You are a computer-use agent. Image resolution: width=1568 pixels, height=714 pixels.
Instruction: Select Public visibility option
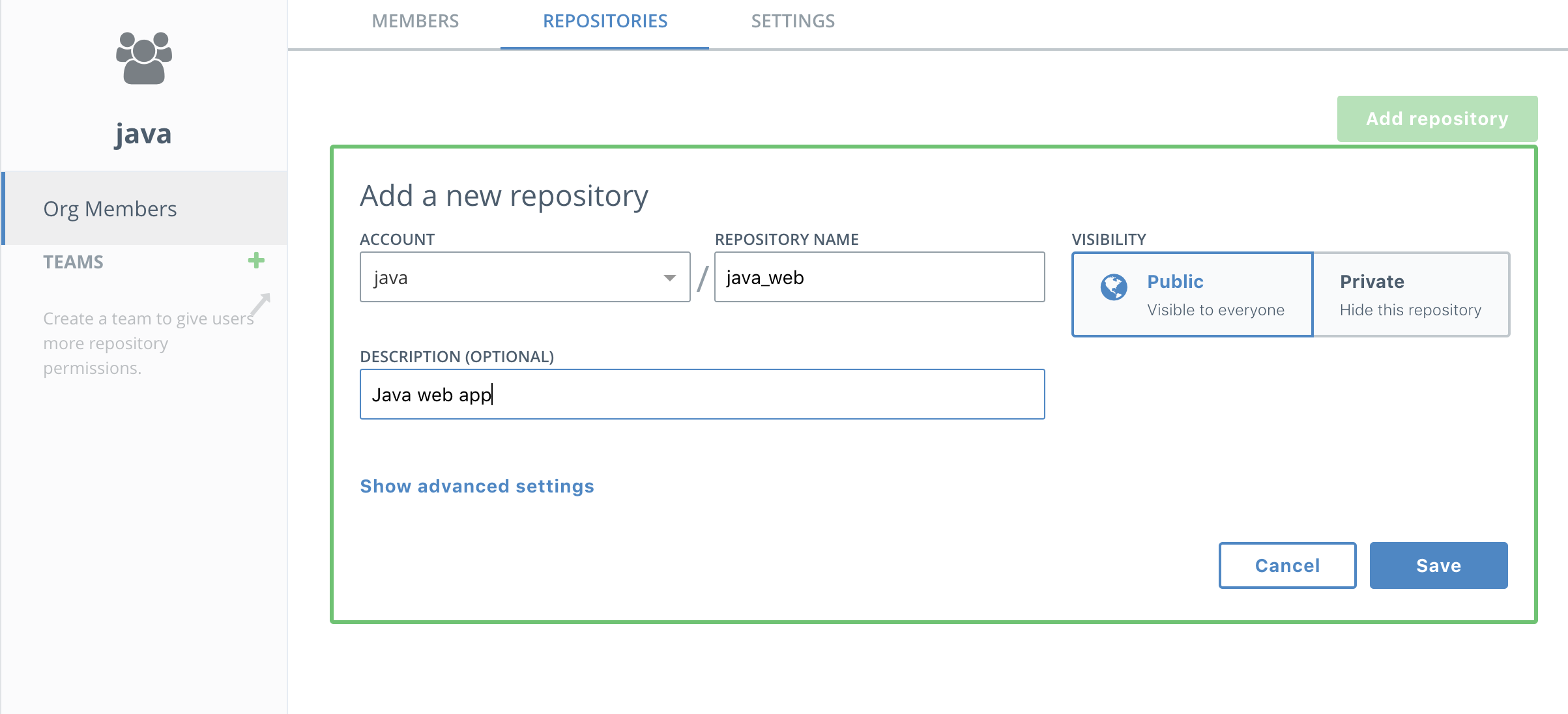pyautogui.click(x=1192, y=294)
